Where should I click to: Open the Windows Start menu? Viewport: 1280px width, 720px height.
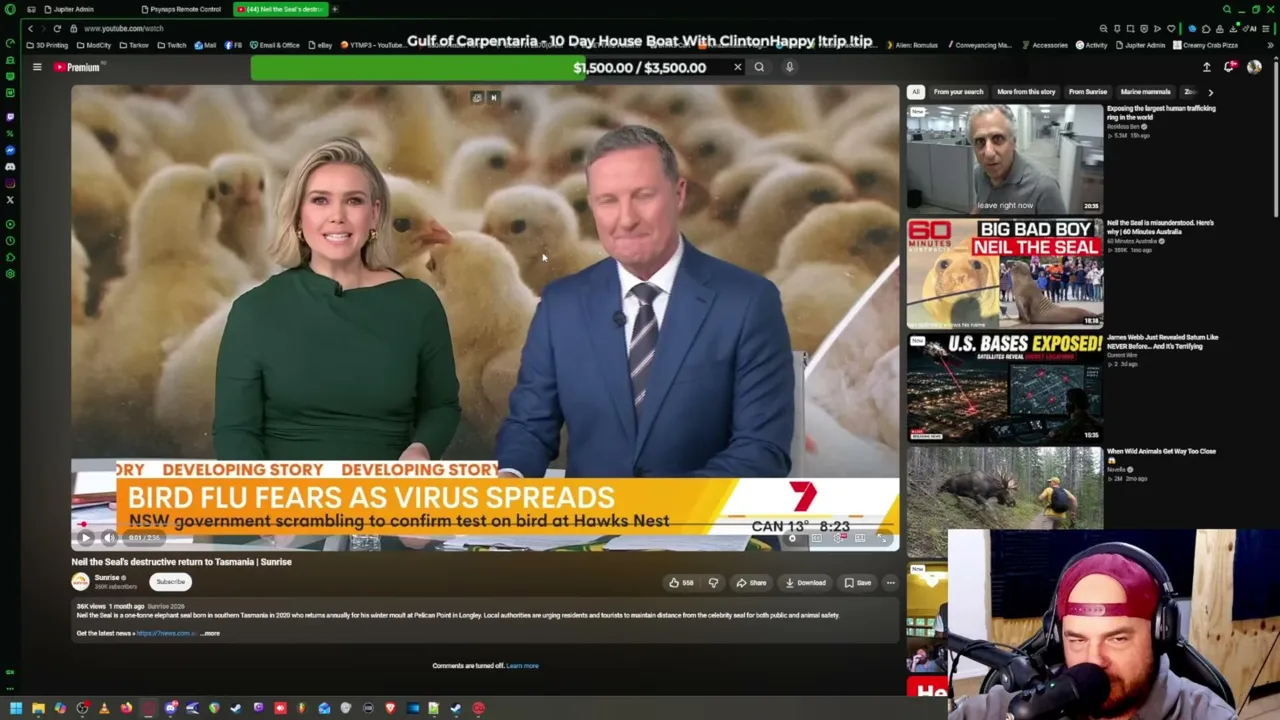pyautogui.click(x=16, y=708)
